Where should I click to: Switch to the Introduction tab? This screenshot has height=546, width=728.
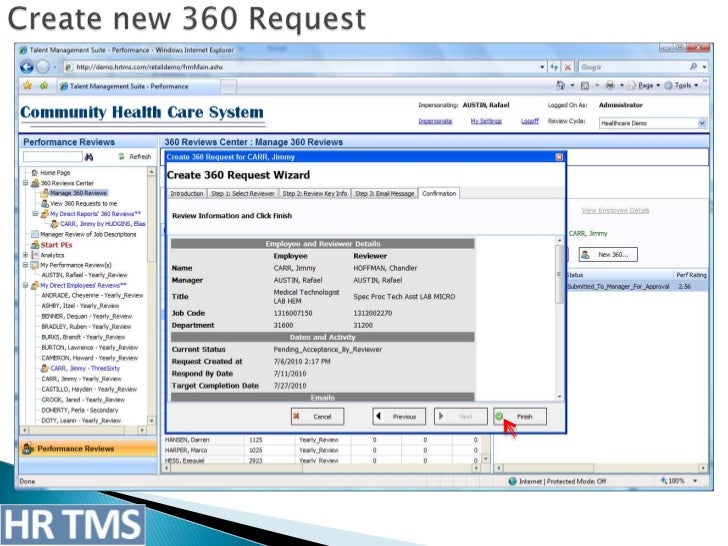coord(187,194)
